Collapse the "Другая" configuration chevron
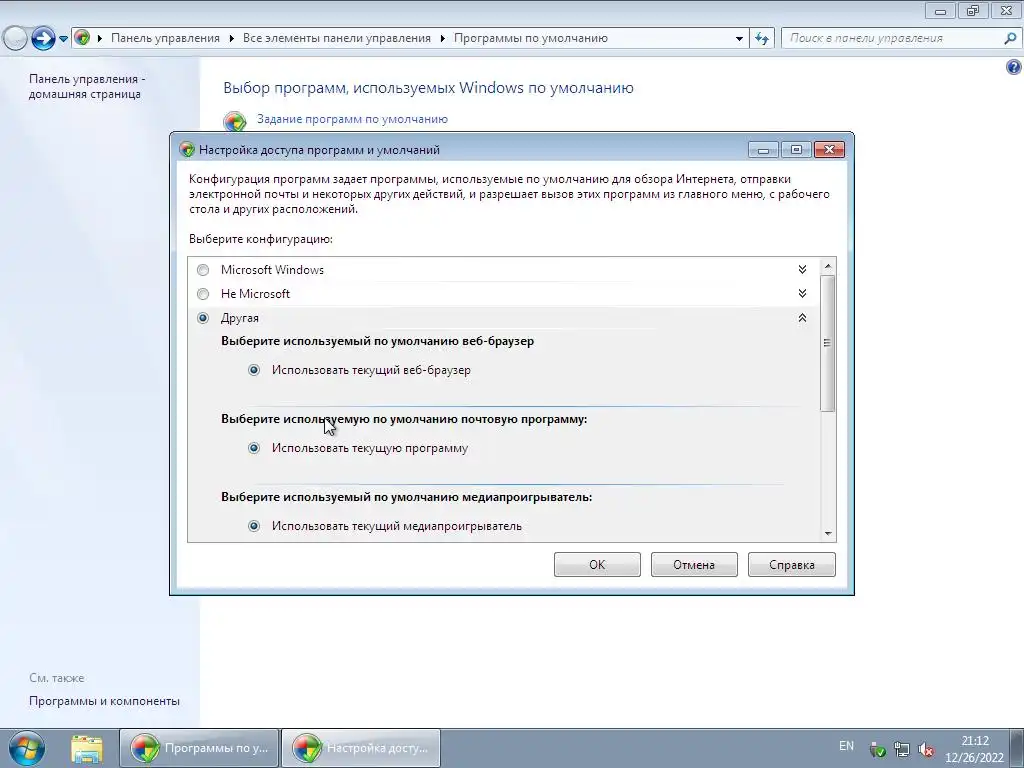This screenshot has width=1024, height=768. tap(802, 318)
